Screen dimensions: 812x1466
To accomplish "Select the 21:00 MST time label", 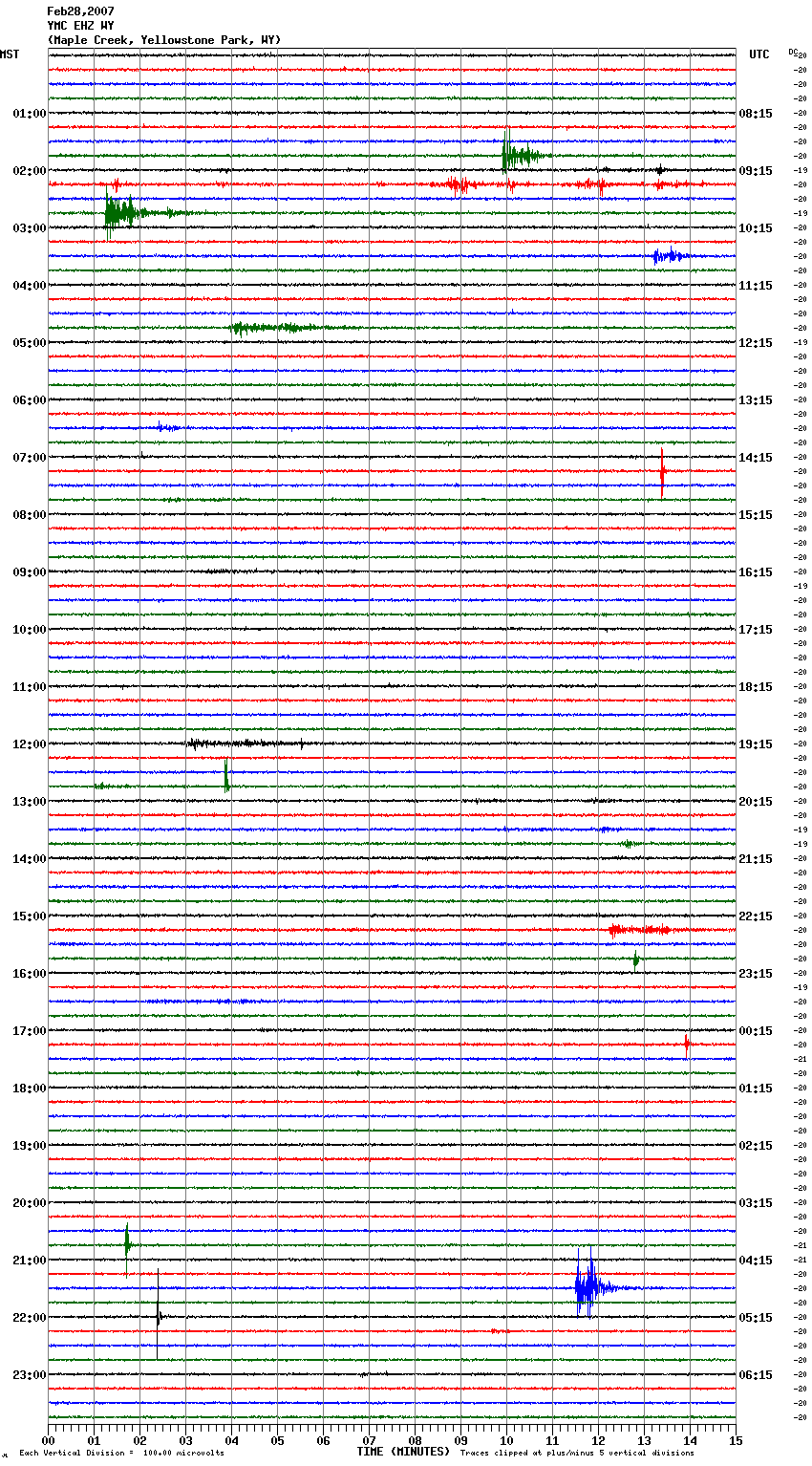I will click(x=30, y=1261).
